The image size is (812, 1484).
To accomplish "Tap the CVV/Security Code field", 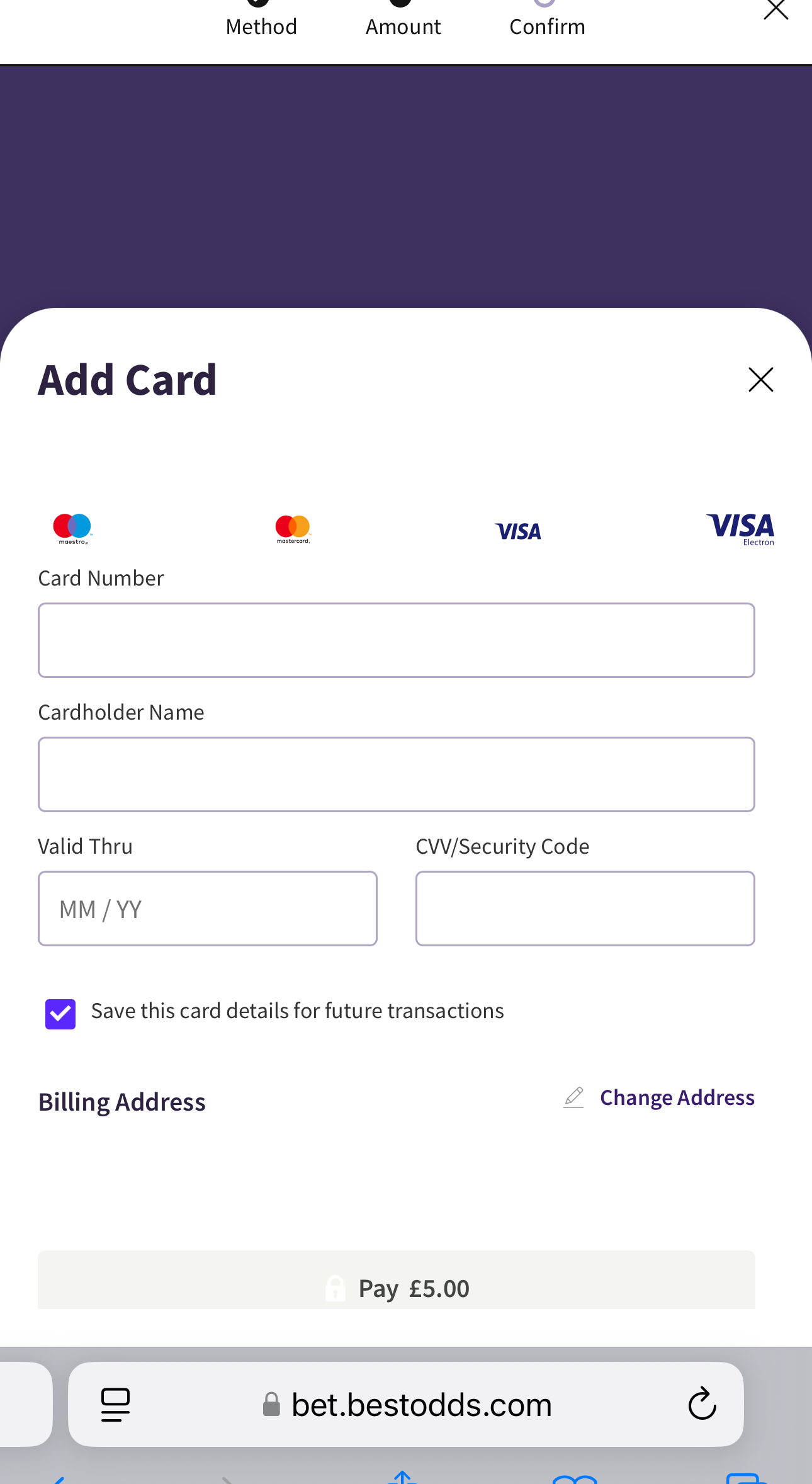I will (x=585, y=909).
